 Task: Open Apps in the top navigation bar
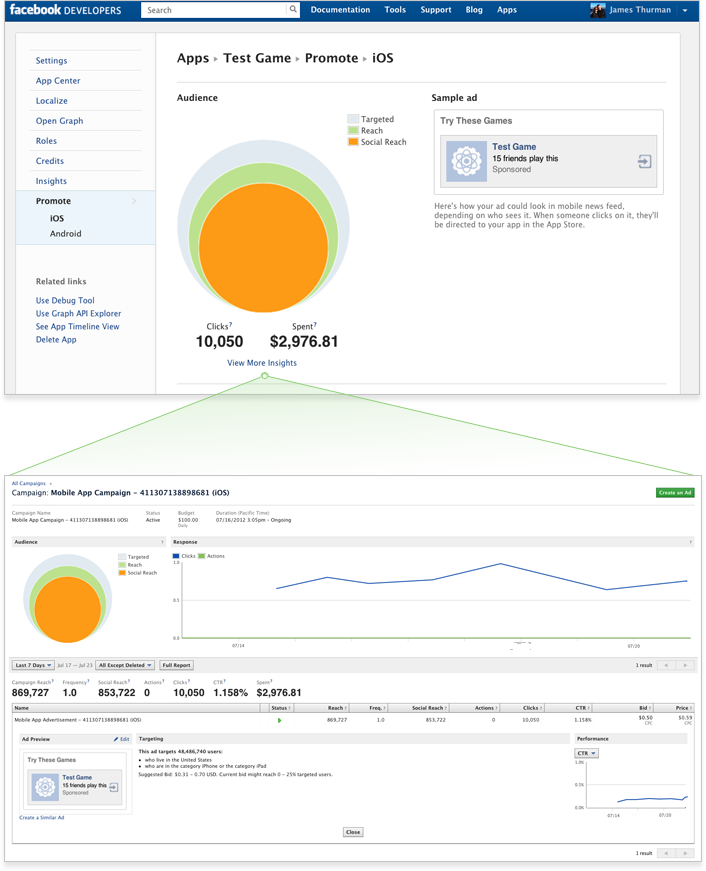pos(507,10)
